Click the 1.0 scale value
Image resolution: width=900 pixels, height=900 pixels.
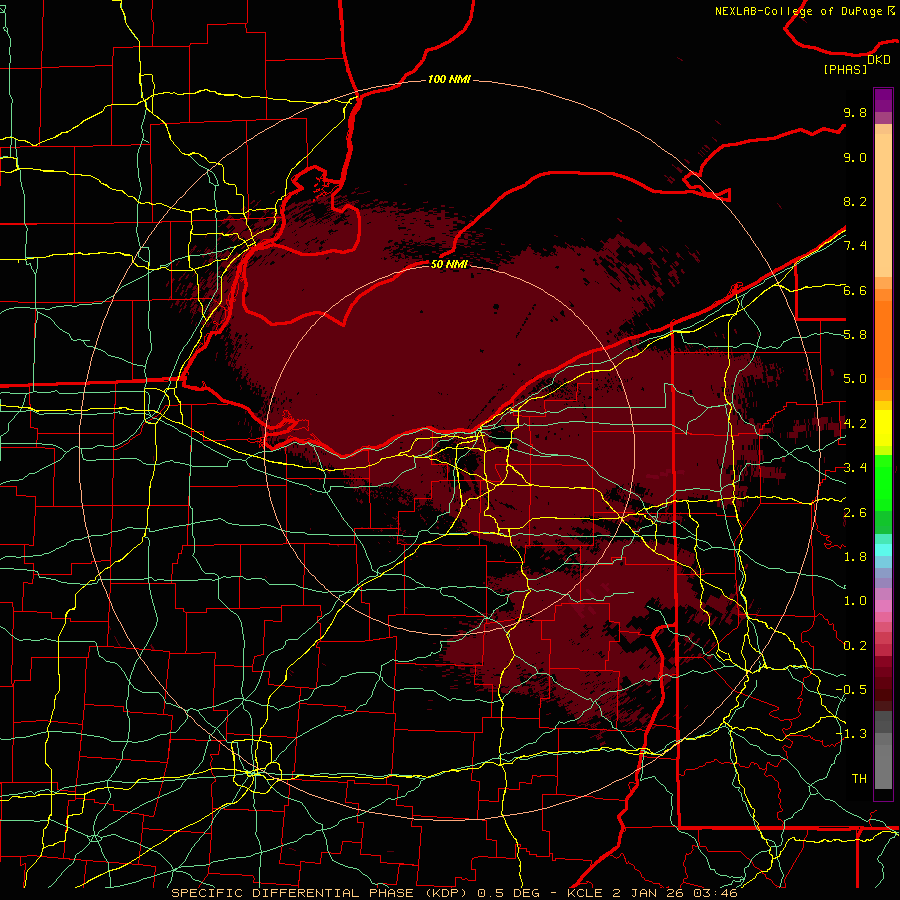click(x=855, y=601)
